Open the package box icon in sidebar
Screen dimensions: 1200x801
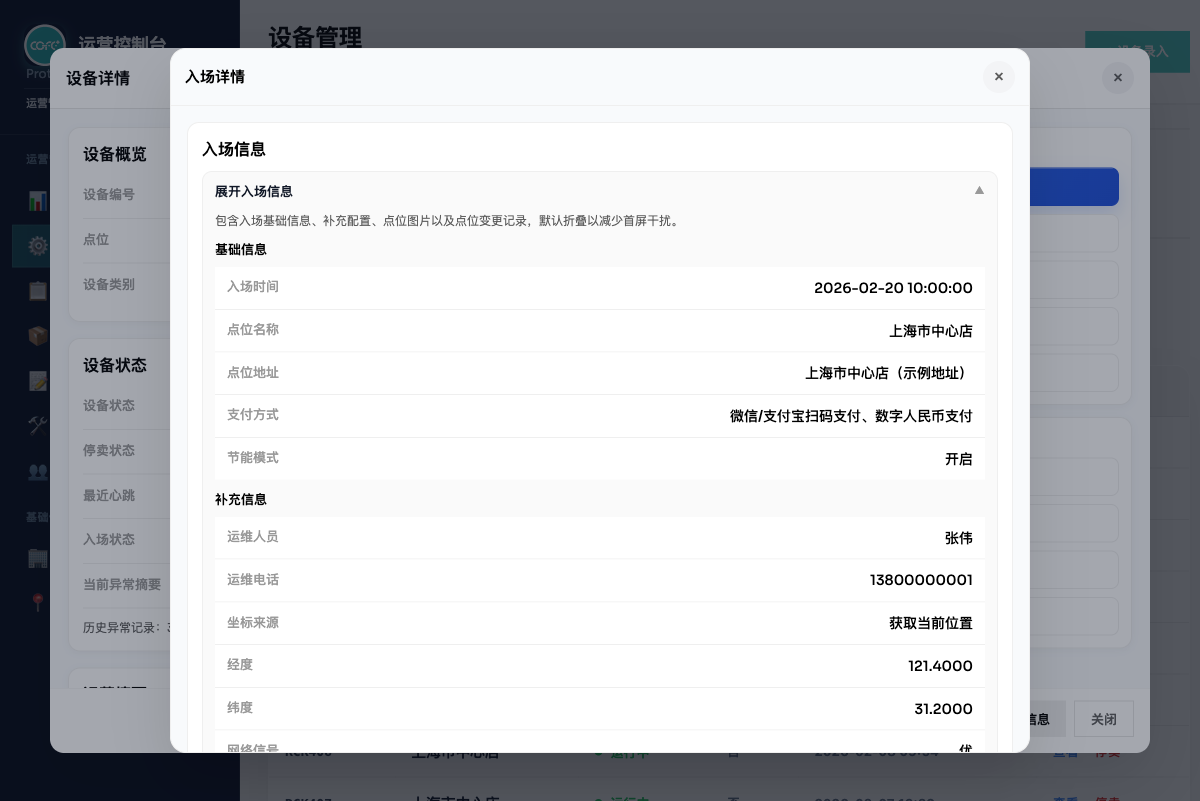coord(38,336)
